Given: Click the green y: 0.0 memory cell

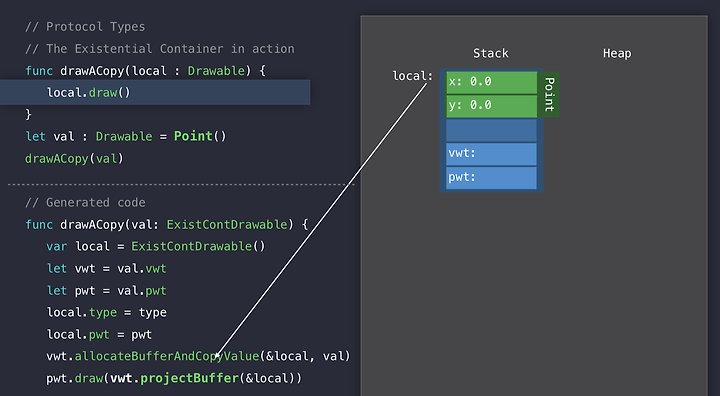Looking at the screenshot, I should (491, 106).
